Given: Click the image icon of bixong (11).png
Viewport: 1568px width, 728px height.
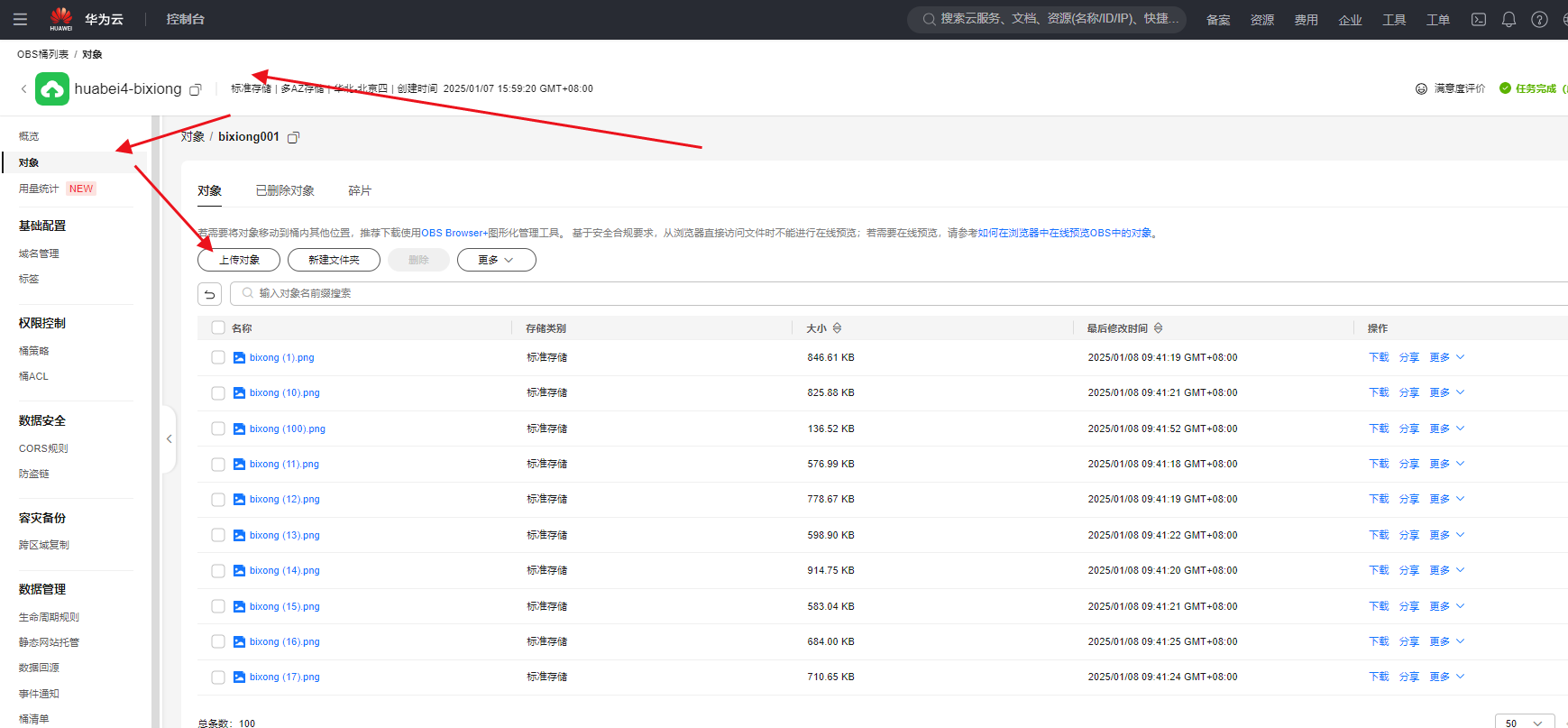Looking at the screenshot, I should (x=239, y=465).
